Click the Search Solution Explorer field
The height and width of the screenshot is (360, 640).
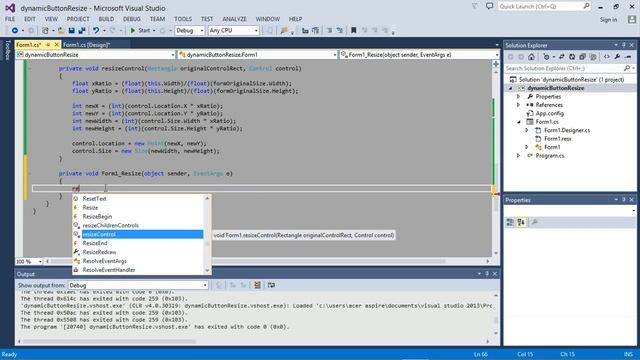tap(570, 68)
